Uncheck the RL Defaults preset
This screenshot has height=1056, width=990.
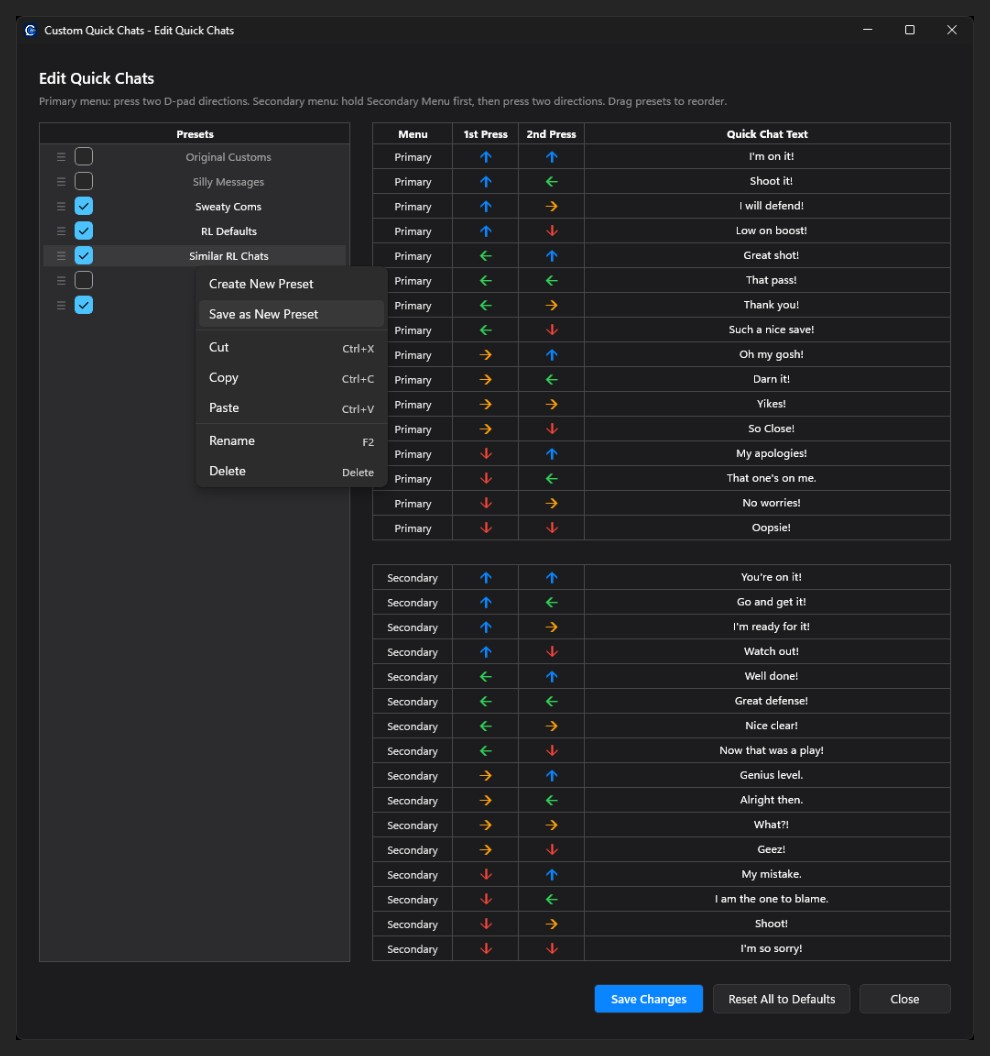click(84, 231)
